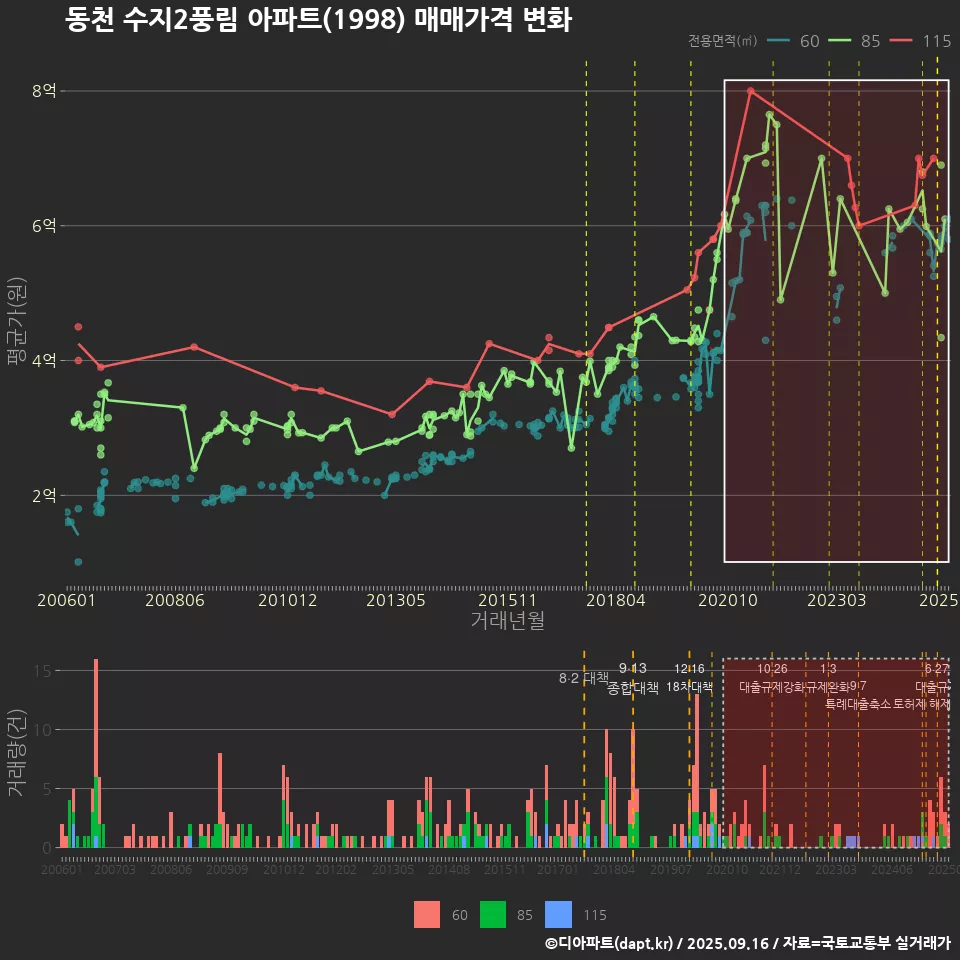
Task: Toggle the 60 line series in top legend
Action: pos(795,41)
